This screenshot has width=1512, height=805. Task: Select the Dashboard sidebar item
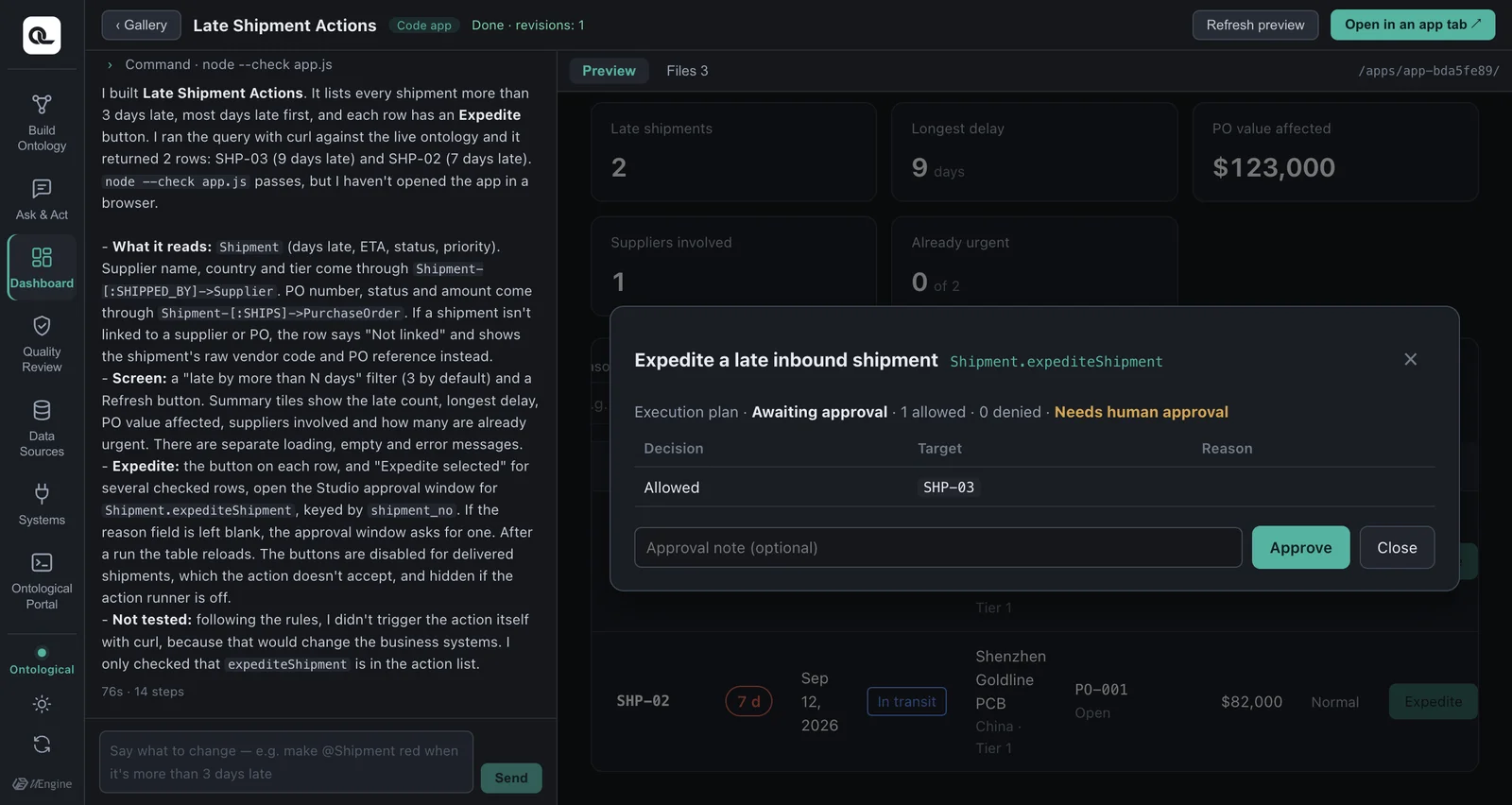click(x=42, y=267)
